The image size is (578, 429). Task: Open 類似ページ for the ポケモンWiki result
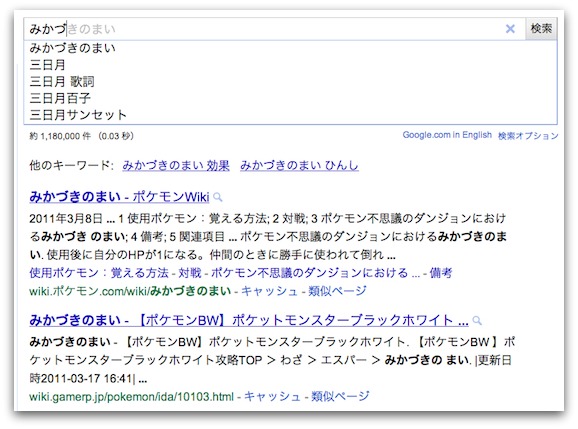click(x=337, y=291)
